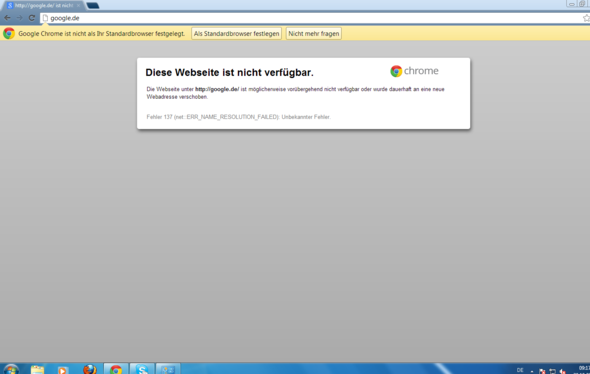This screenshot has width=590, height=374.
Task: Click the DE language indicator
Action: tap(520, 370)
